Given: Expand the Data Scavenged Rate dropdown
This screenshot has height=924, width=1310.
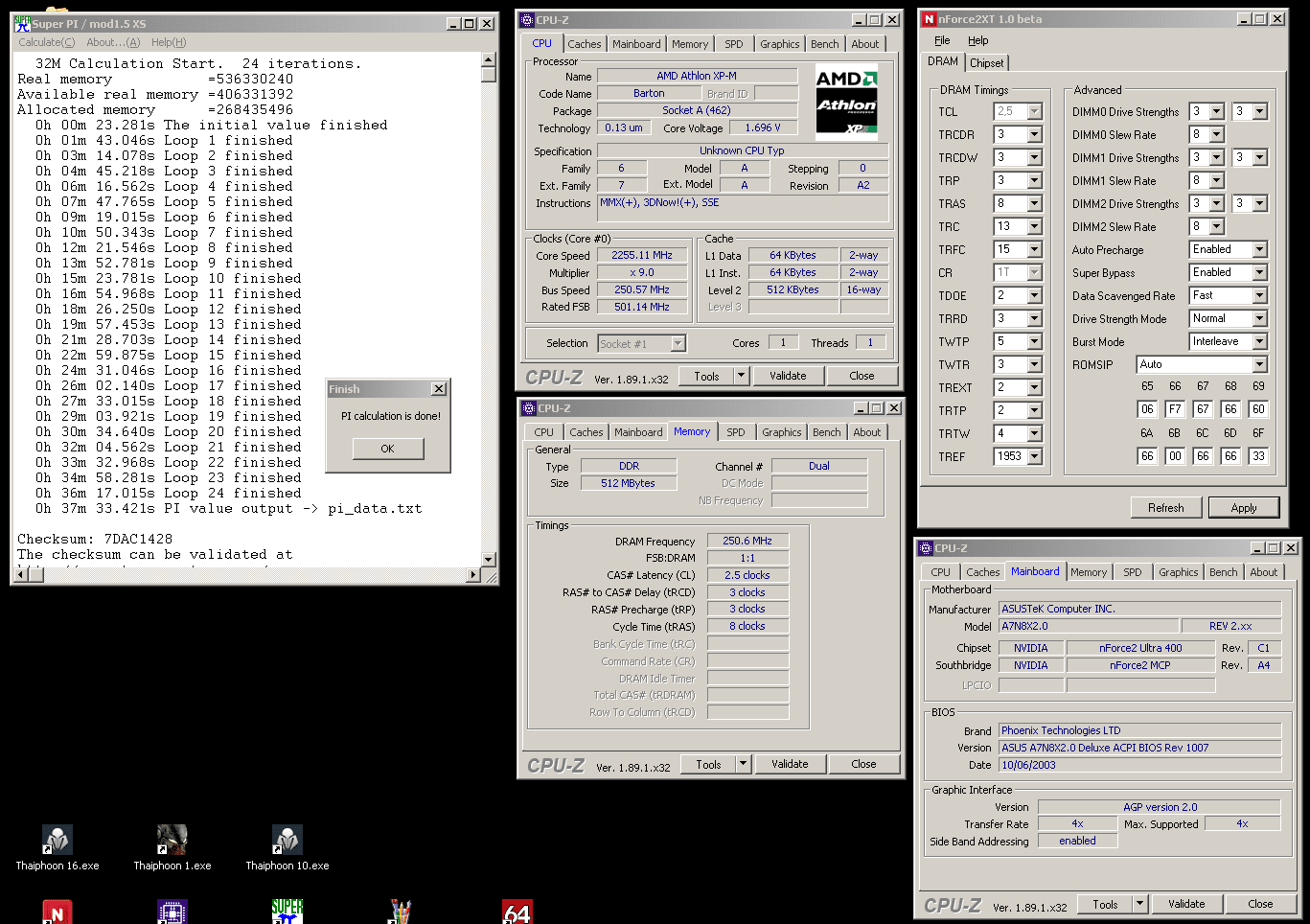Looking at the screenshot, I should coord(1259,295).
